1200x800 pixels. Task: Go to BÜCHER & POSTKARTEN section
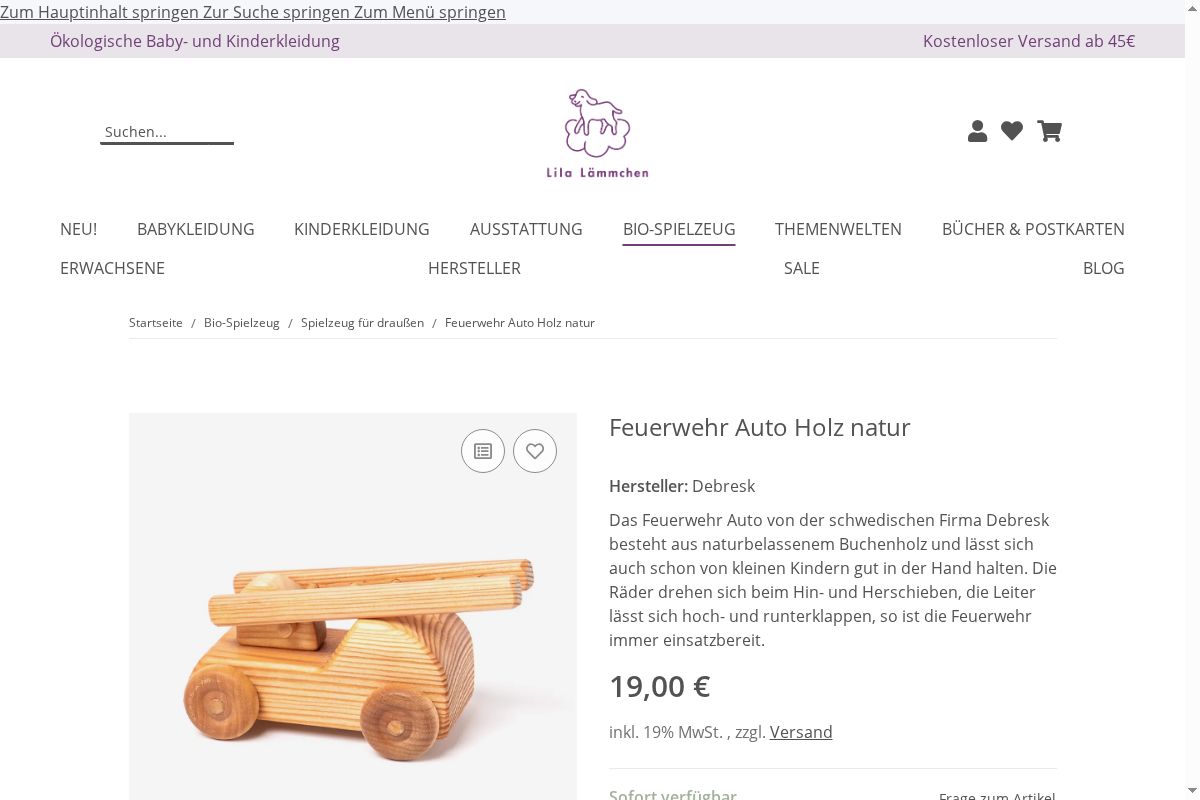pyautogui.click(x=1033, y=229)
